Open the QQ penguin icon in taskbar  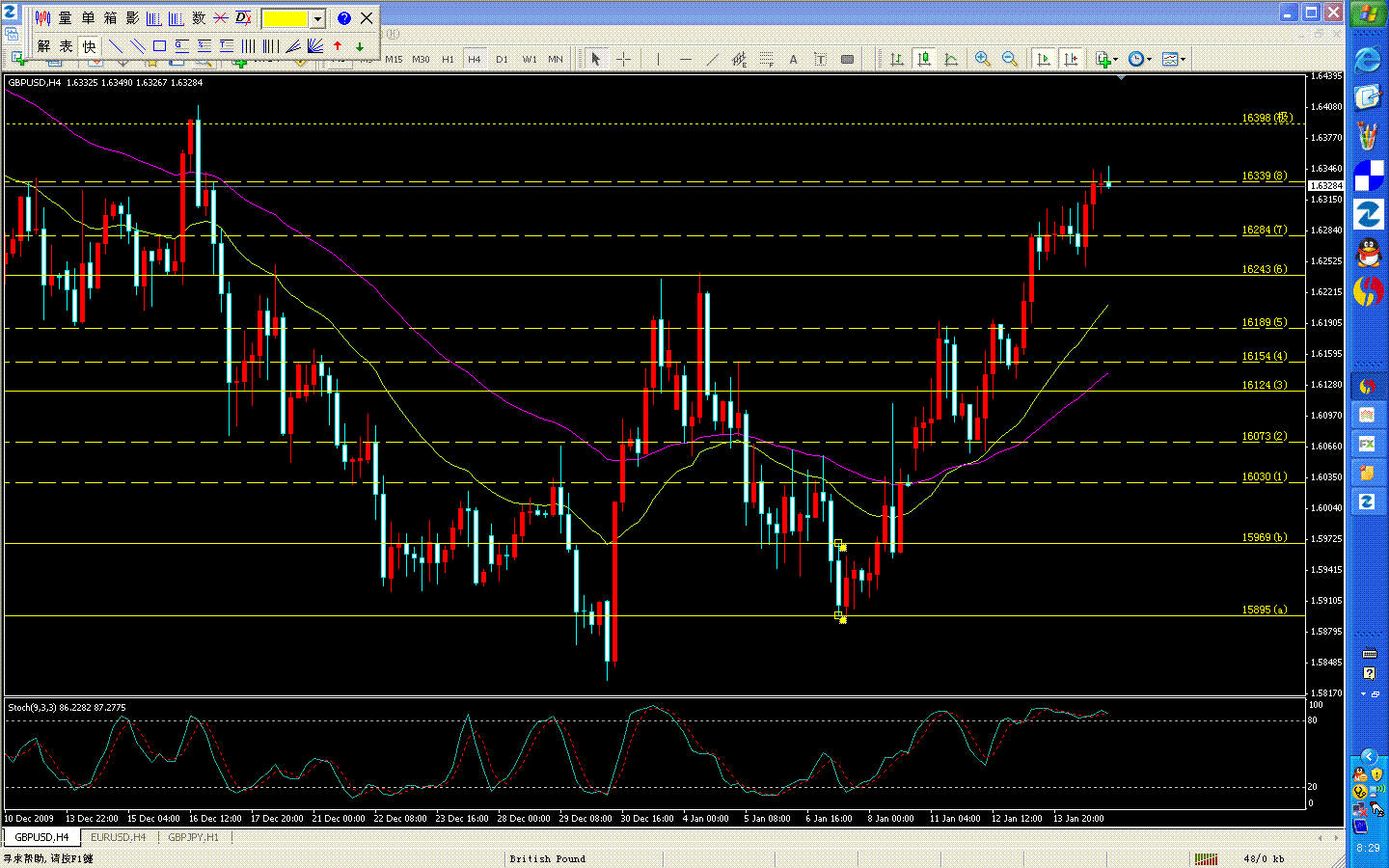pos(1368,254)
